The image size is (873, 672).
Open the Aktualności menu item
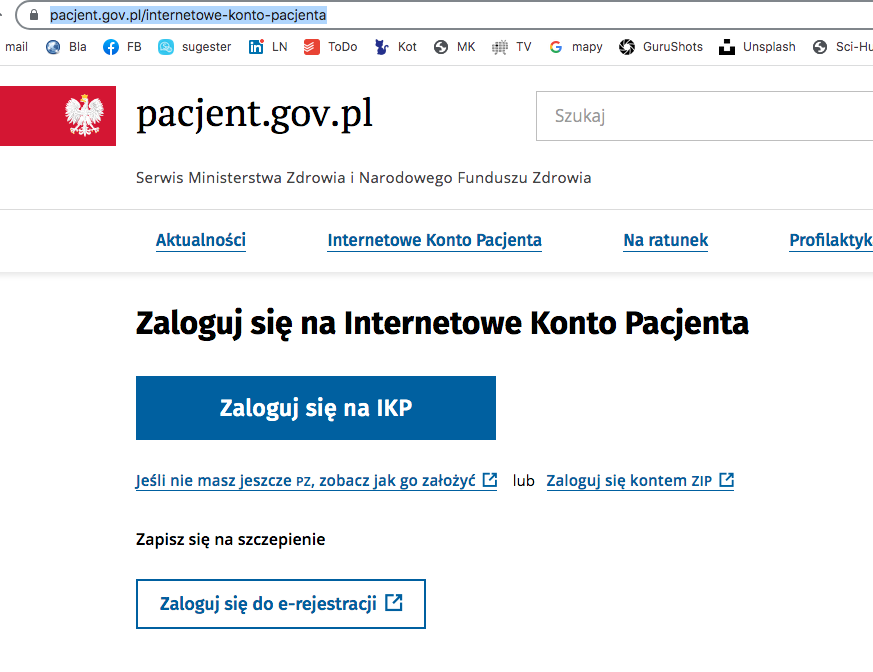(x=200, y=241)
